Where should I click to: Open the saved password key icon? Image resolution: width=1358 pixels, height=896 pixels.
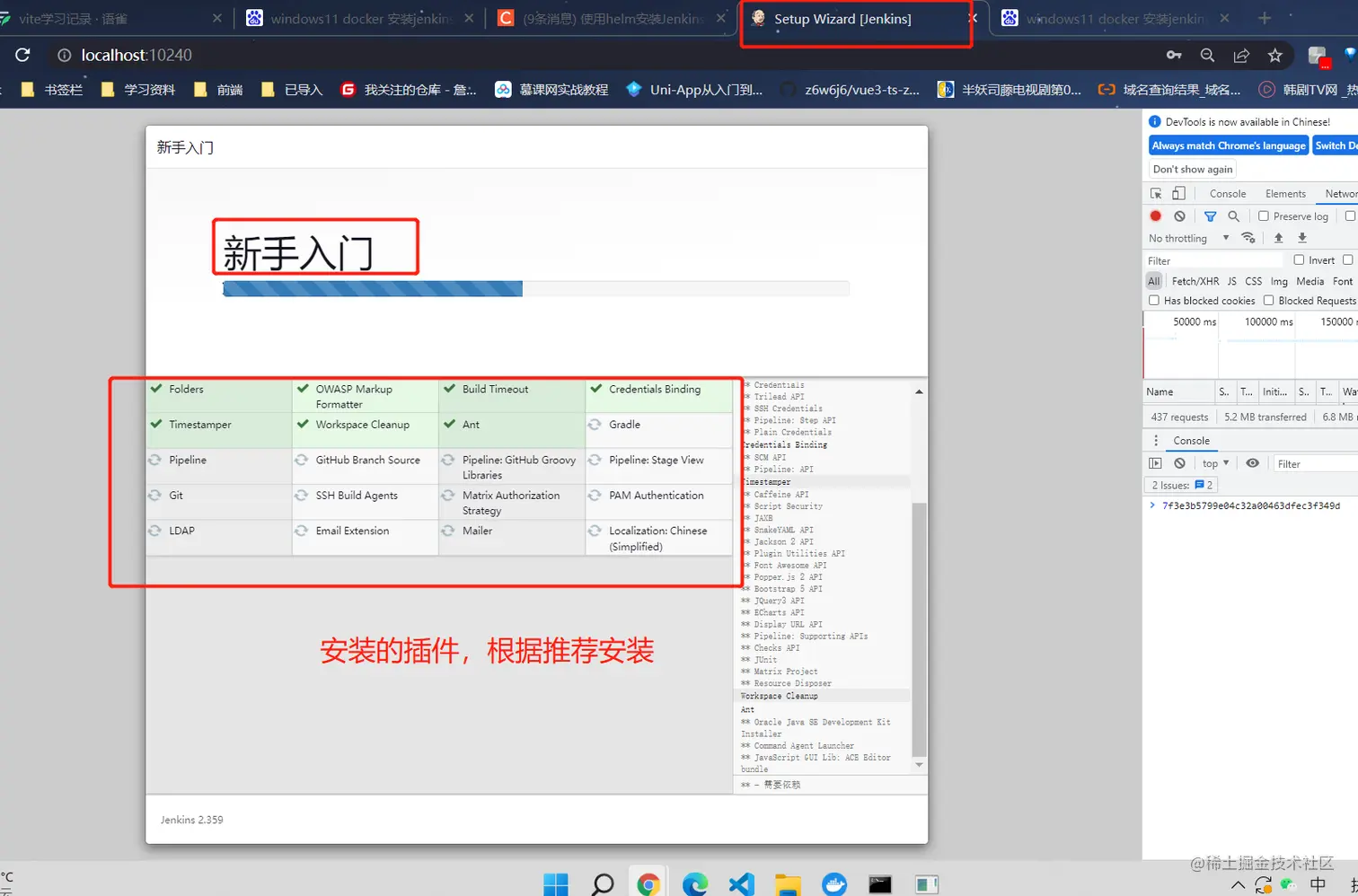pyautogui.click(x=1174, y=55)
